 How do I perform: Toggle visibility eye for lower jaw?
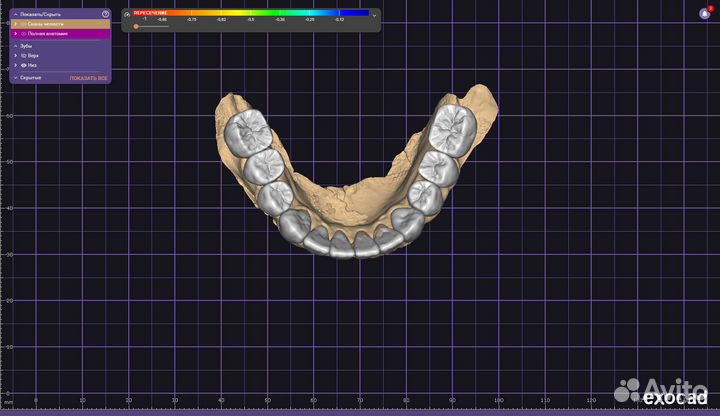[24, 65]
